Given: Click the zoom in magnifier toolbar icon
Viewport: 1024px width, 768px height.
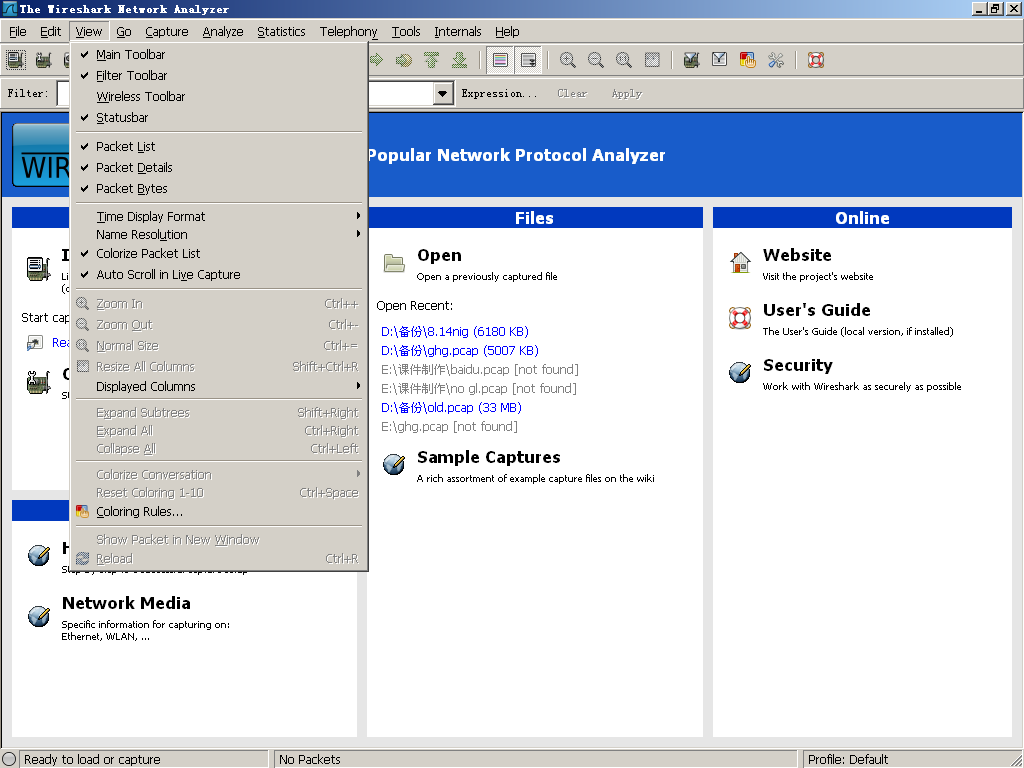Looking at the screenshot, I should pyautogui.click(x=568, y=60).
